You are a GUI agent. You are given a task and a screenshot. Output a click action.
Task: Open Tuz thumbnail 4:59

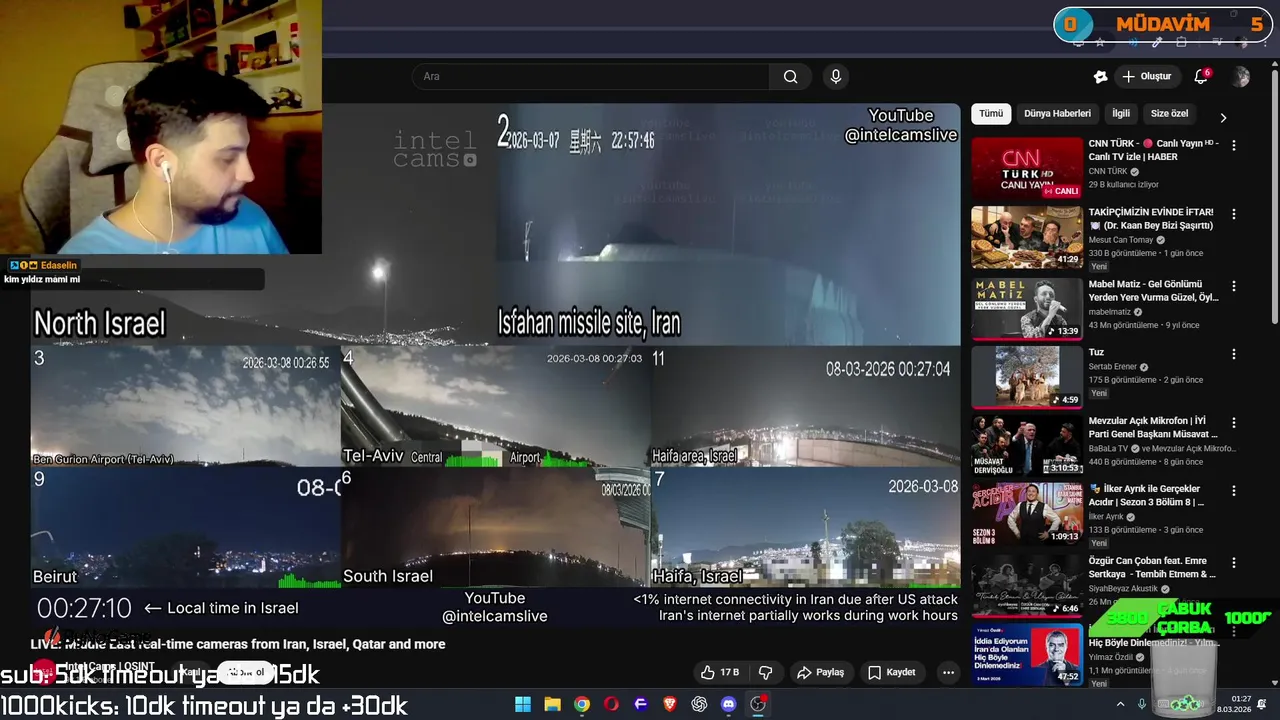point(1027,377)
